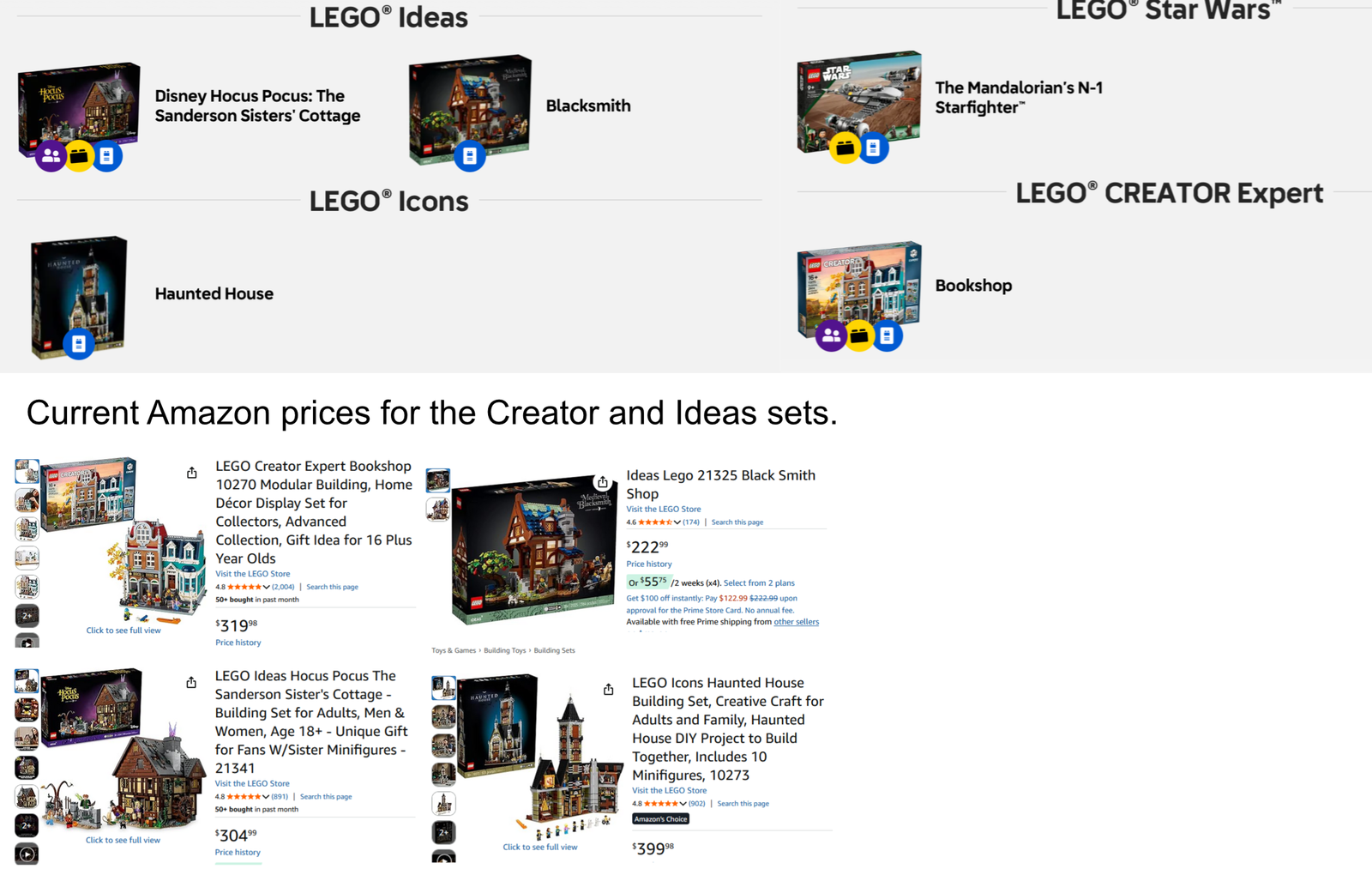The width and height of the screenshot is (1372, 875).
Task: Click the yellow brick icon on Hocus Pocus set
Action: click(x=79, y=156)
